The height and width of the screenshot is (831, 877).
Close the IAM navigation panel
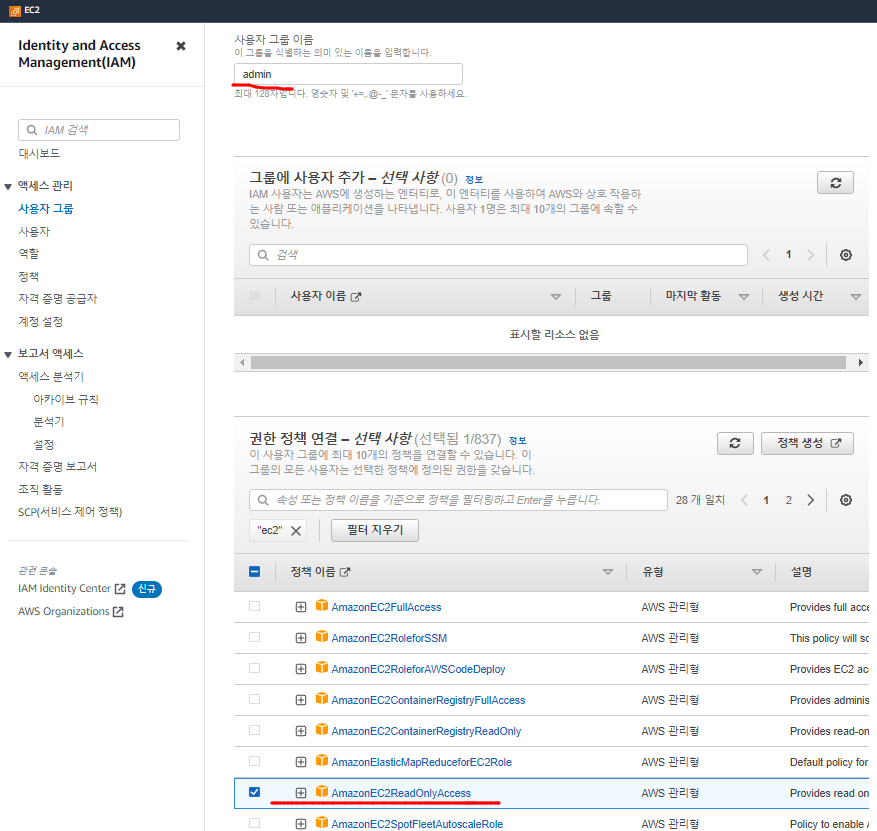[x=181, y=46]
